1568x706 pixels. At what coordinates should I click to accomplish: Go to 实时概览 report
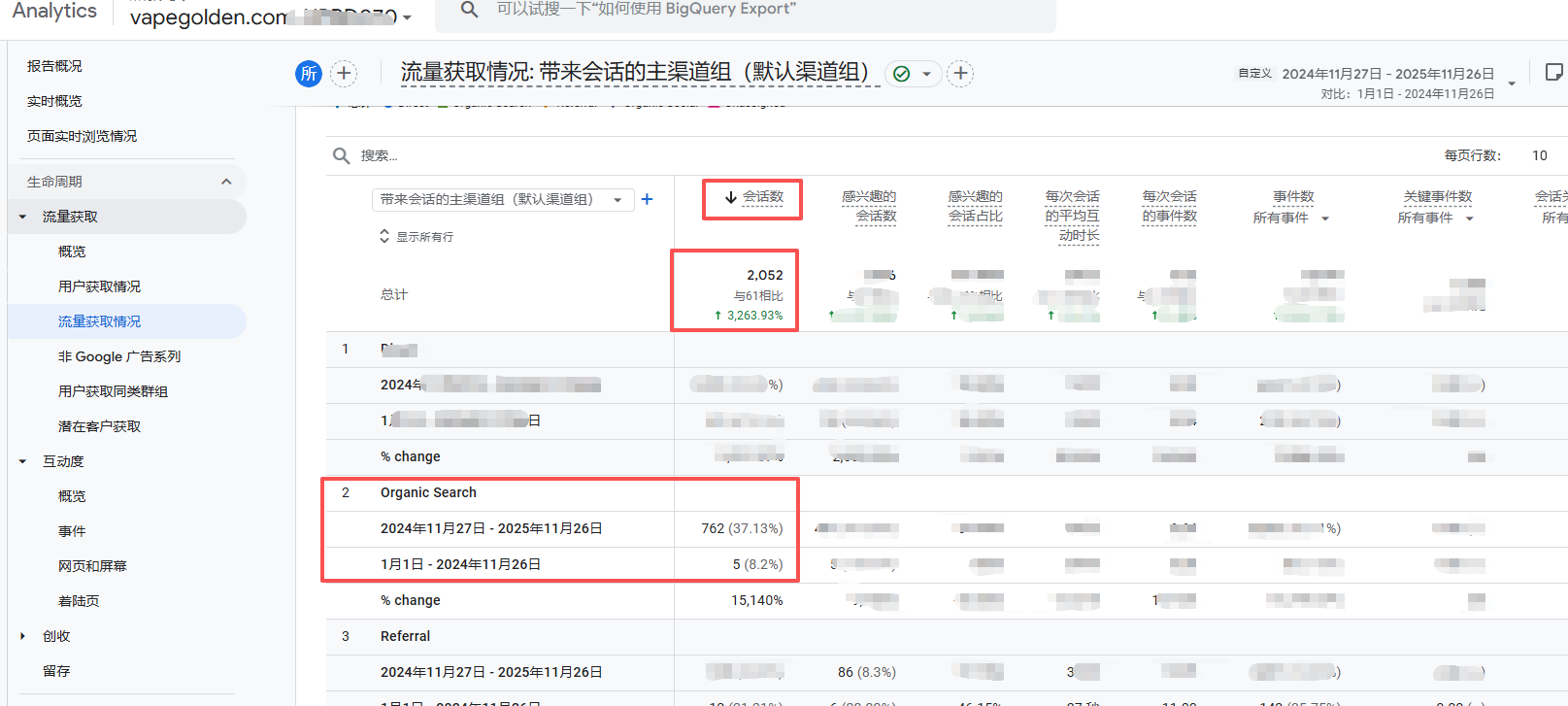pos(54,101)
